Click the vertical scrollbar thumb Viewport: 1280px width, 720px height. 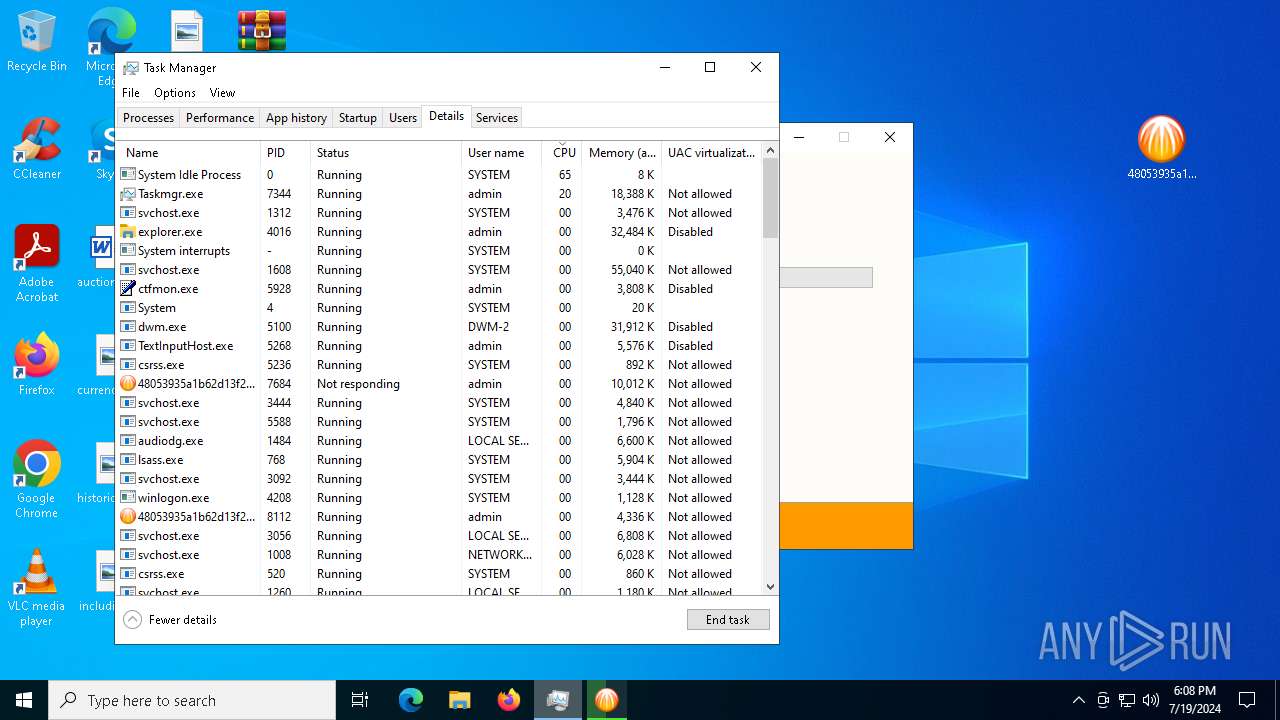coord(770,198)
